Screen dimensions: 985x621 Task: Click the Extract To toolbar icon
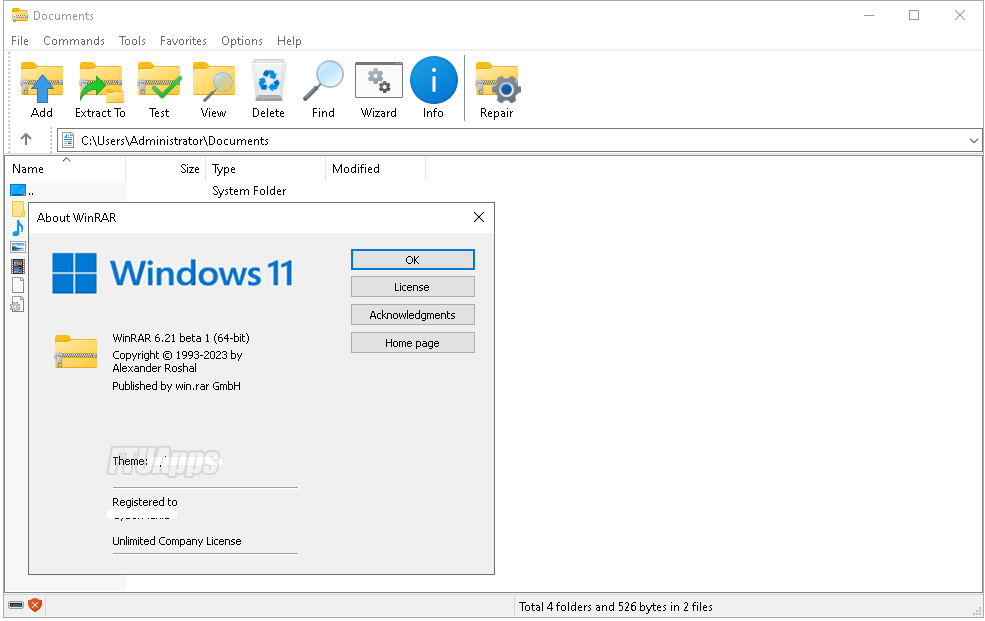101,82
